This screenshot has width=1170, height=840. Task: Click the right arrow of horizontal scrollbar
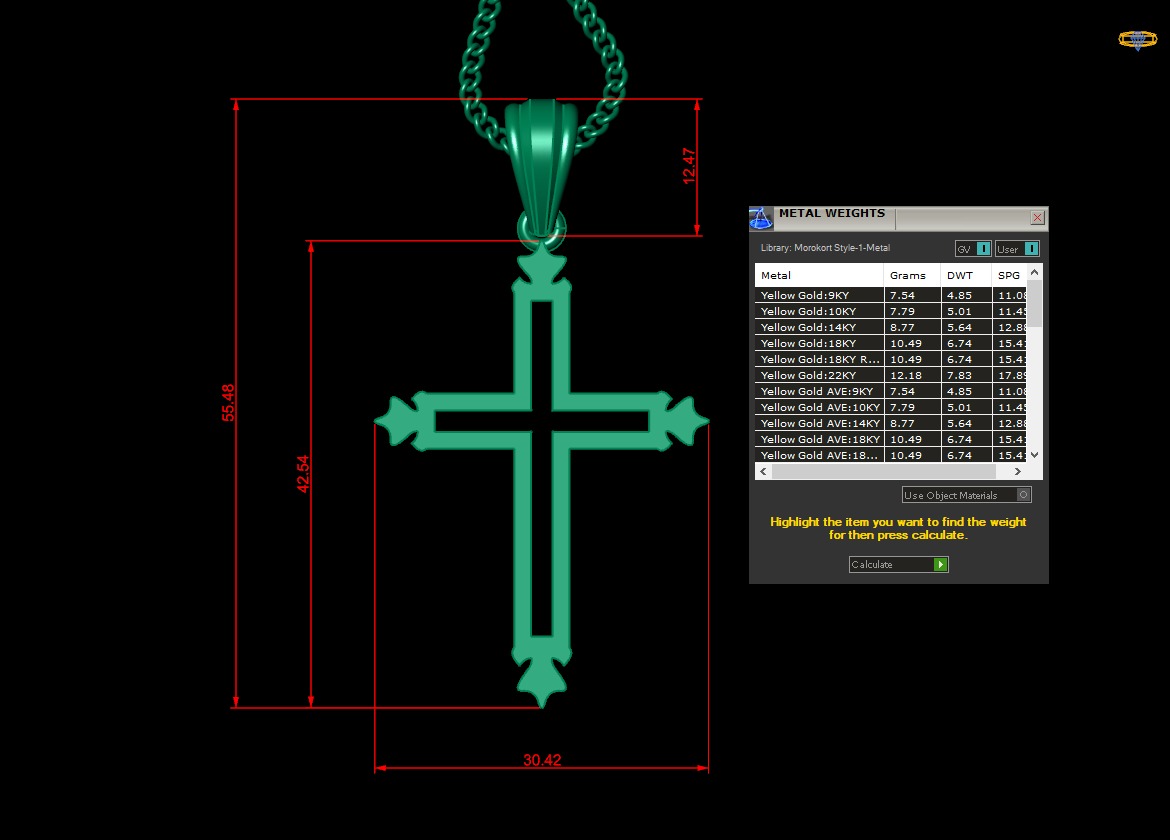click(1018, 471)
